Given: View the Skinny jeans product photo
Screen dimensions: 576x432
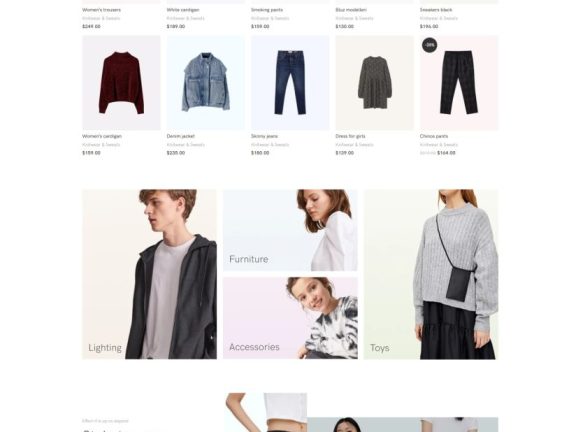Looking at the screenshot, I should click(290, 83).
